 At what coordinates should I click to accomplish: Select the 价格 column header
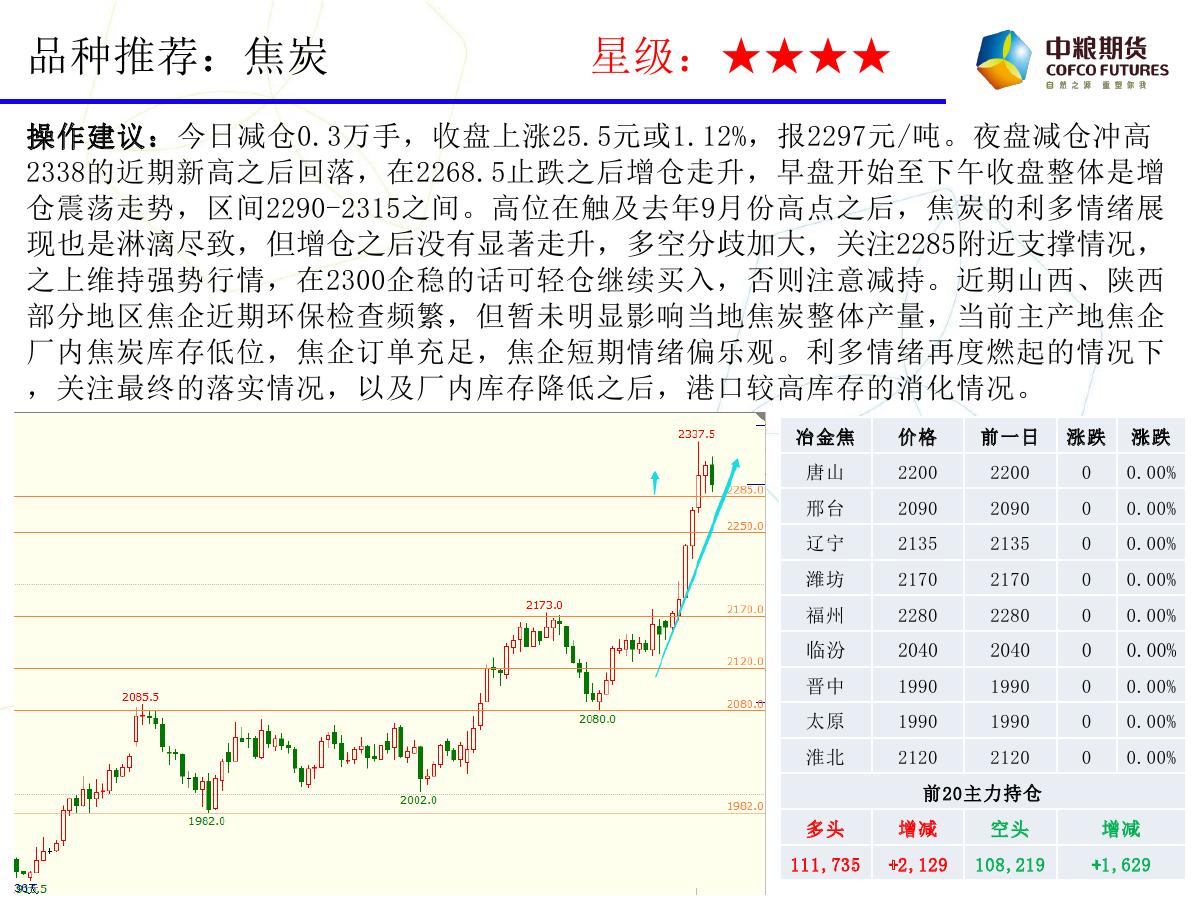point(917,437)
